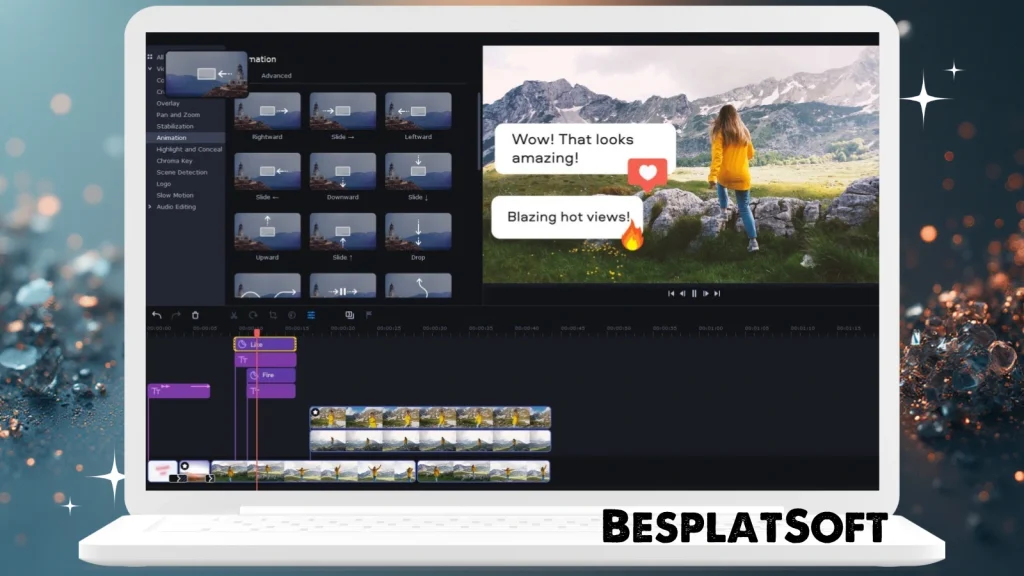Open the audio levels icon on the toolbar
This screenshot has height=576, width=1024.
[x=310, y=315]
